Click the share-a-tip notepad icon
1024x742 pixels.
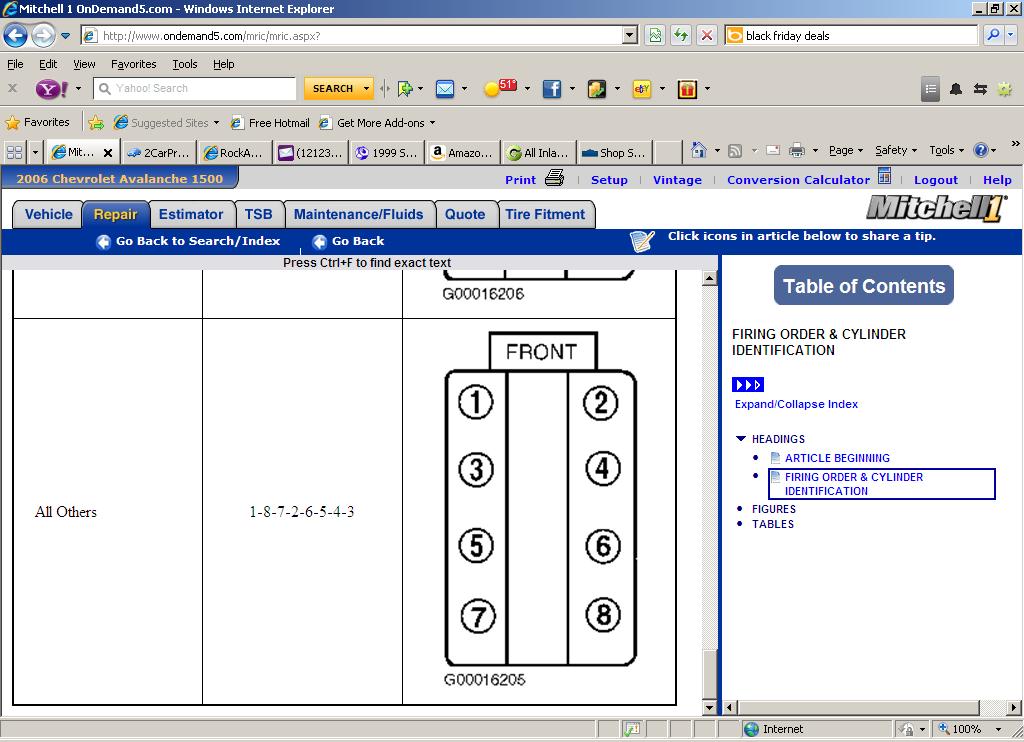[x=642, y=241]
